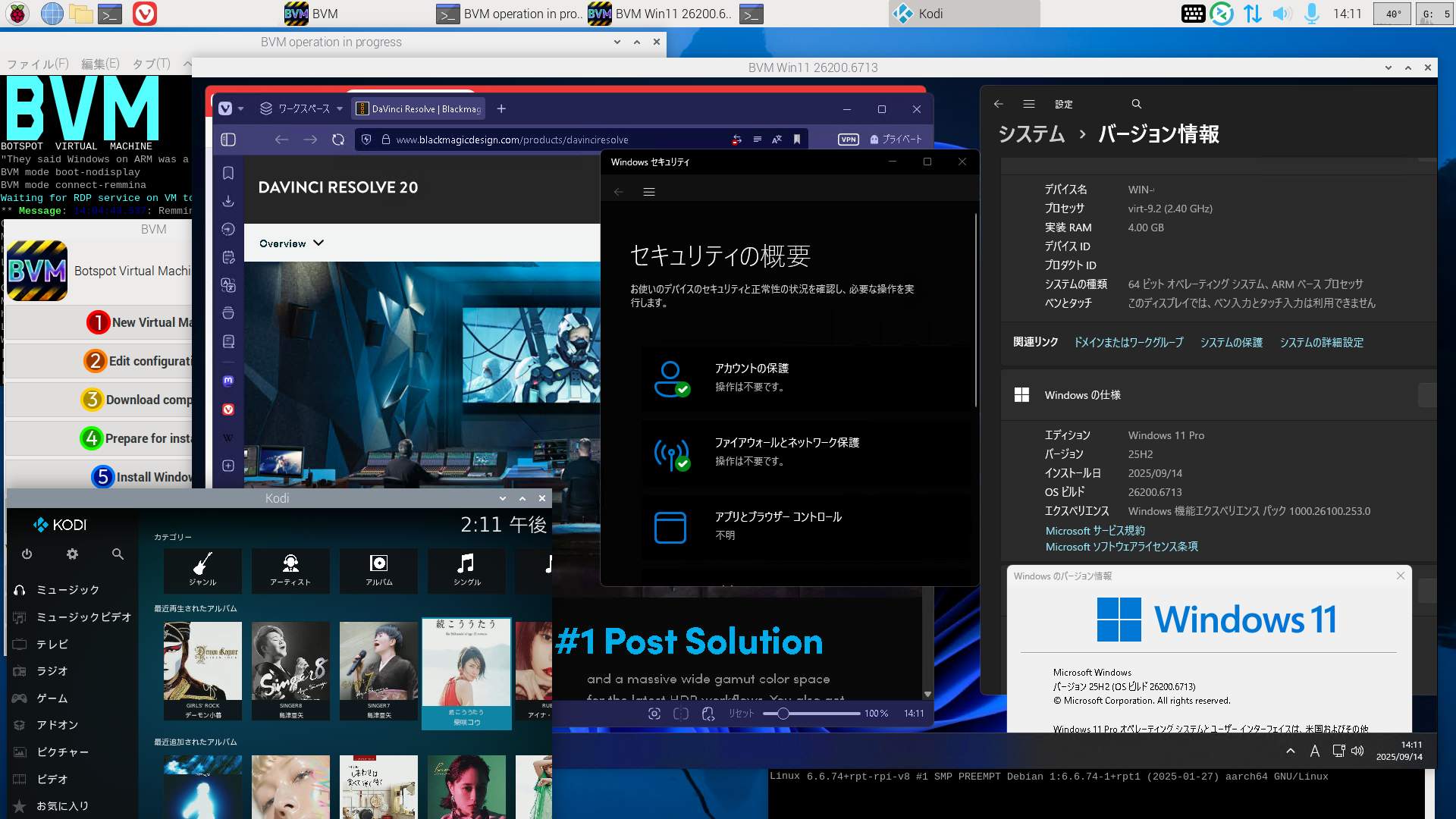
Task: Open dropdown arrow of Kodi window titlebar
Action: [503, 498]
